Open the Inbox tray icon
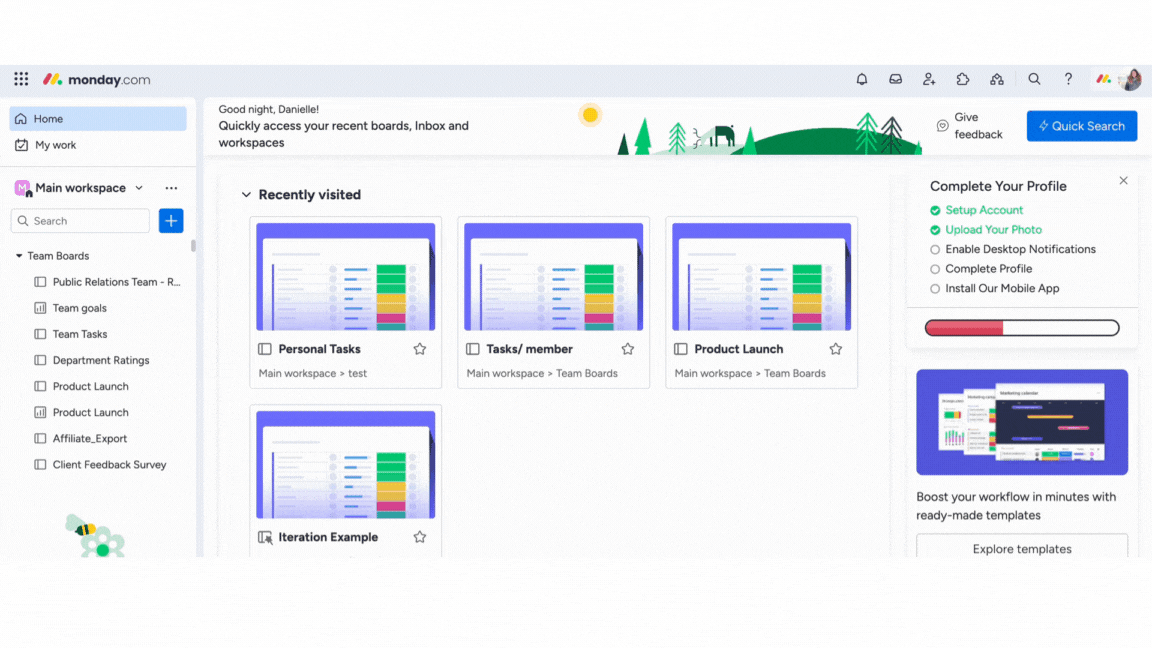Viewport: 1152px width, 648px height. (x=896, y=80)
